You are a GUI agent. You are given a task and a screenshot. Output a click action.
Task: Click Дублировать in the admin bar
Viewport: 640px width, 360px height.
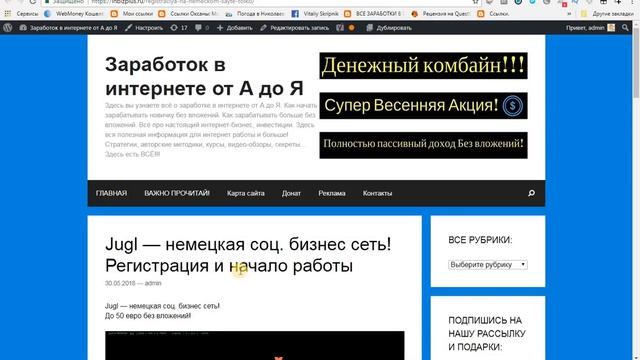click(389, 28)
